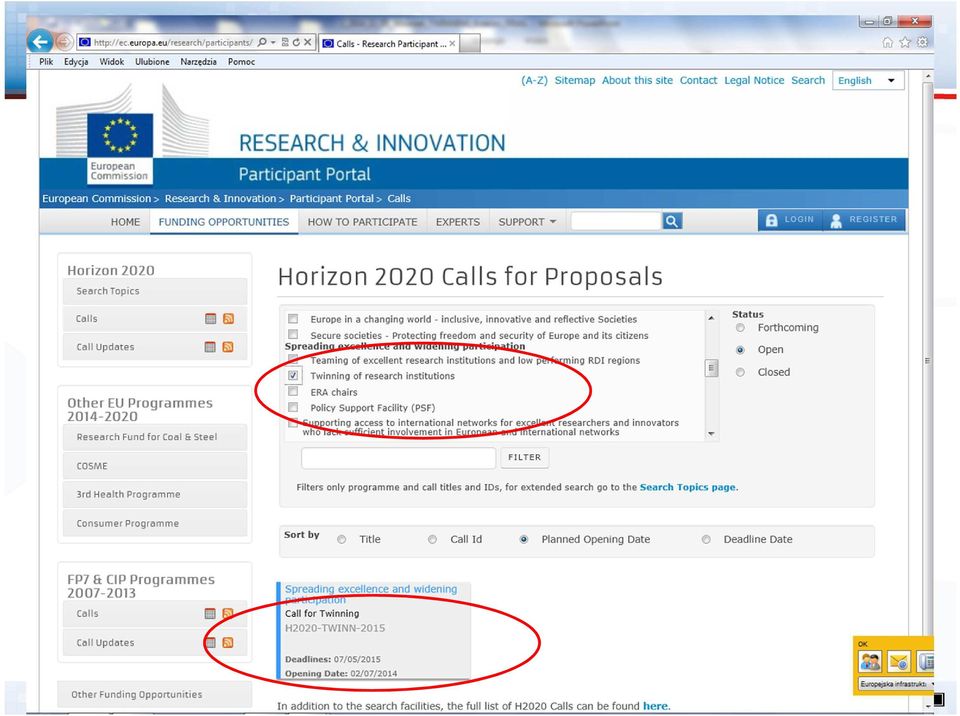Open the favorites star icon
The width and height of the screenshot is (960, 716).
pyautogui.click(x=905, y=42)
